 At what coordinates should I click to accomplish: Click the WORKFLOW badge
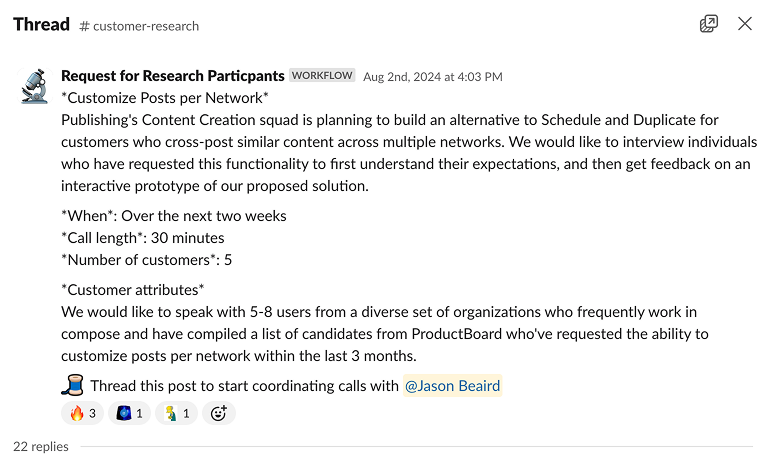pyautogui.click(x=322, y=76)
